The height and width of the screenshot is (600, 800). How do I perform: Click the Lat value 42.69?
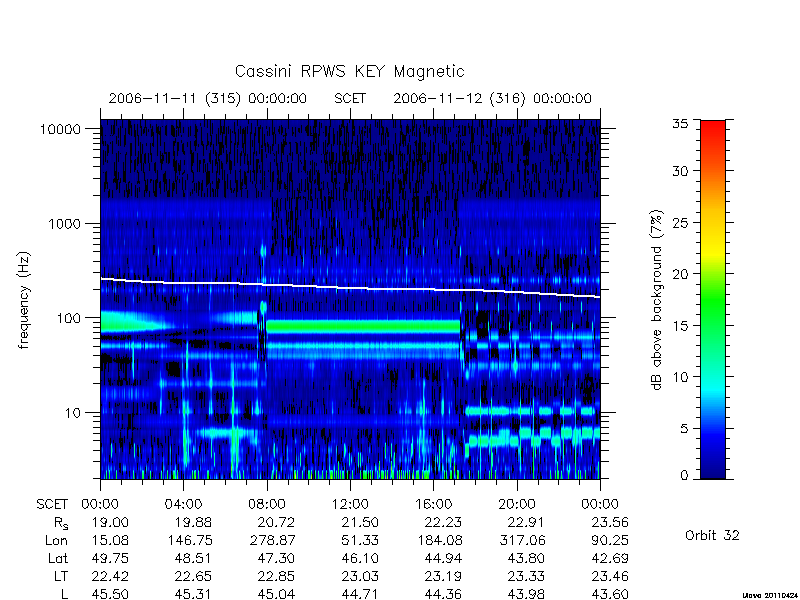pyautogui.click(x=610, y=559)
